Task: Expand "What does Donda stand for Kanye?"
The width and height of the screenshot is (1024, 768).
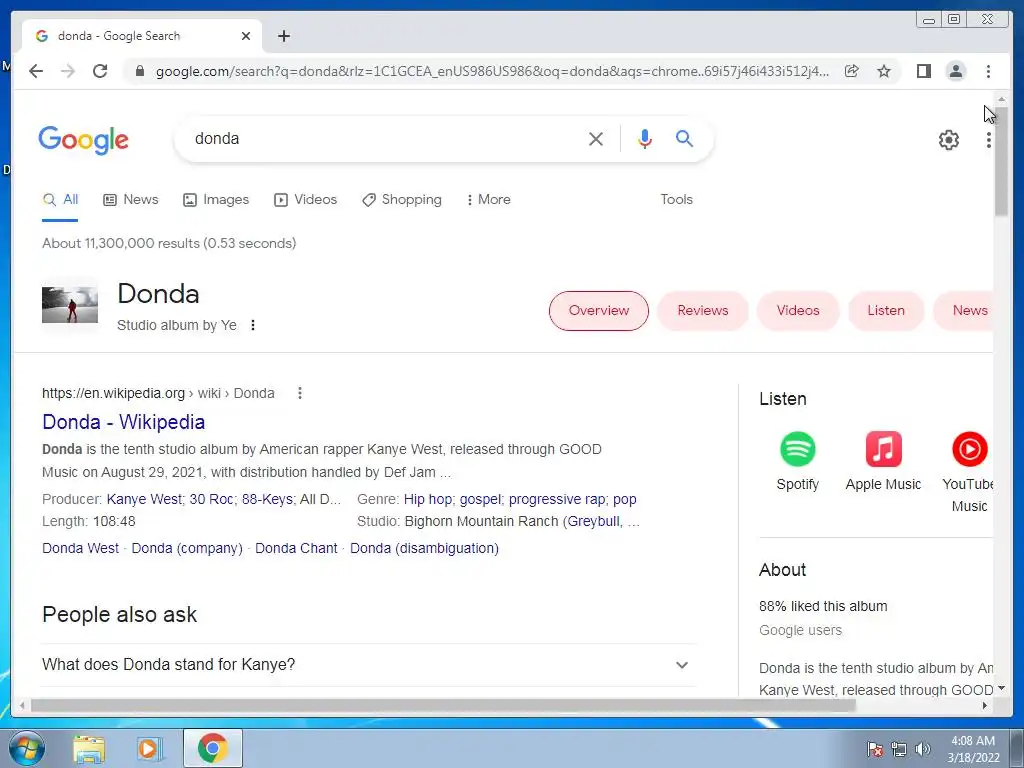Action: click(369, 665)
